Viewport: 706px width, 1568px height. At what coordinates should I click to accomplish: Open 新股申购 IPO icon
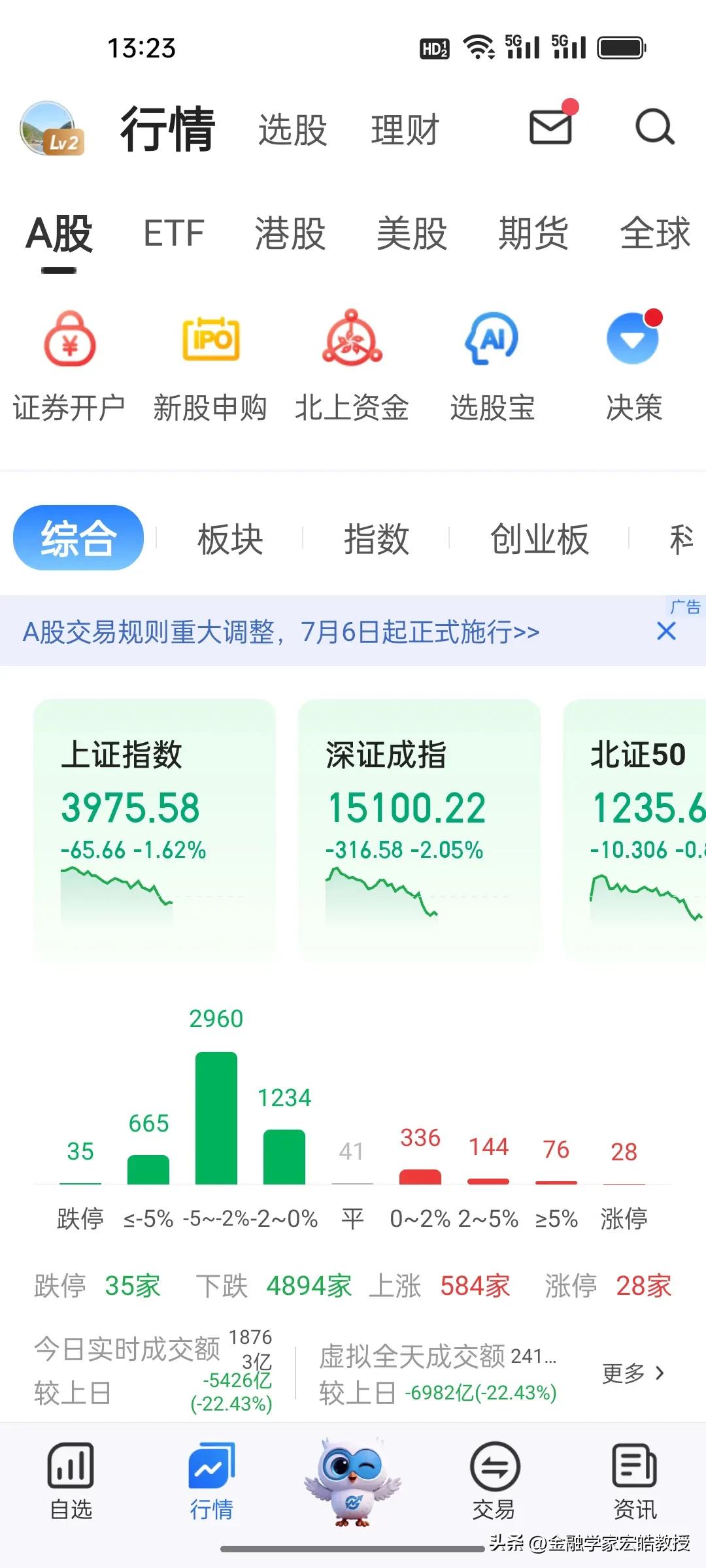point(211,338)
